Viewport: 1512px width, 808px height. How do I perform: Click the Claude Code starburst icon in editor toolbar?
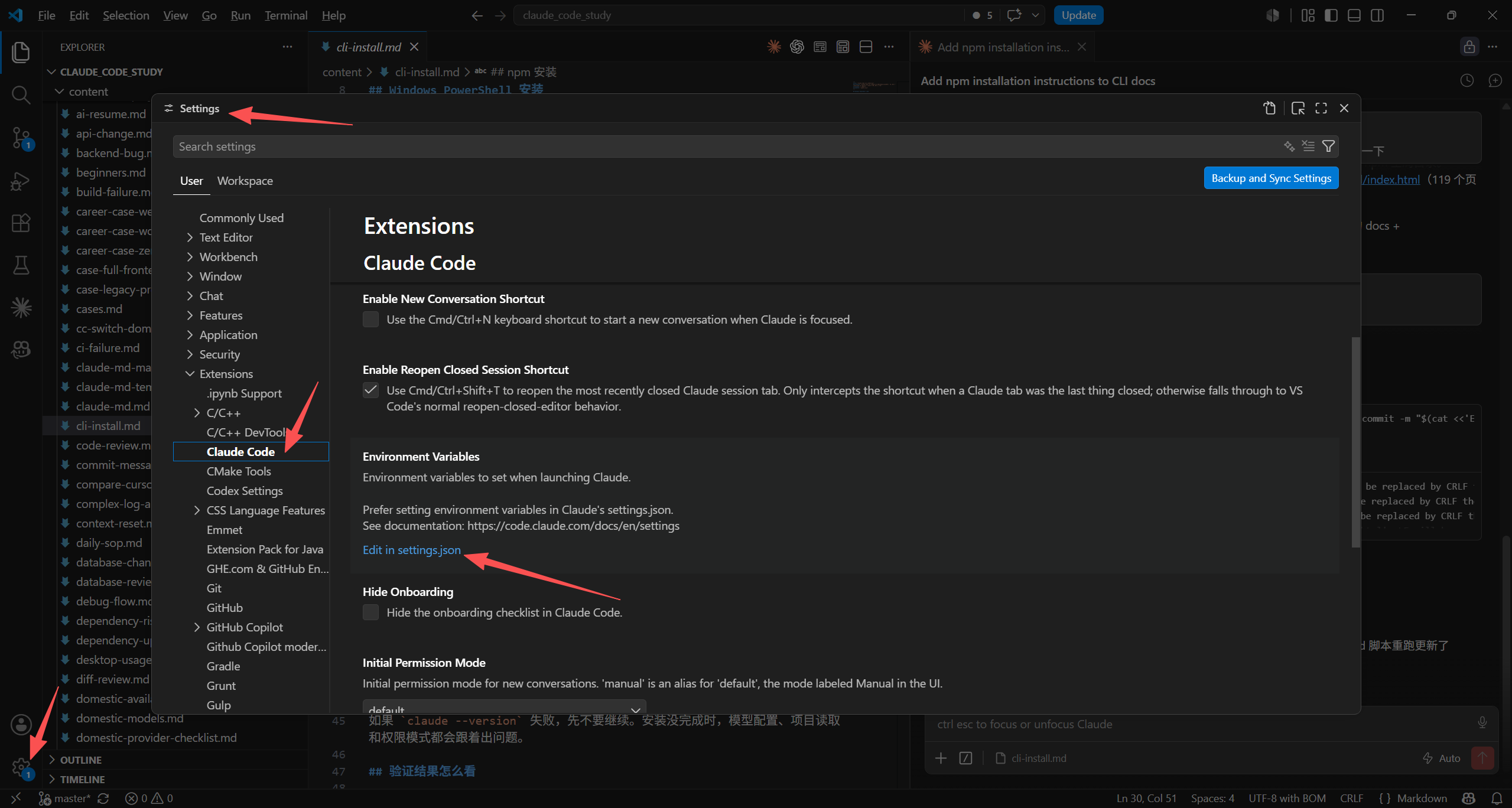pyautogui.click(x=773, y=47)
